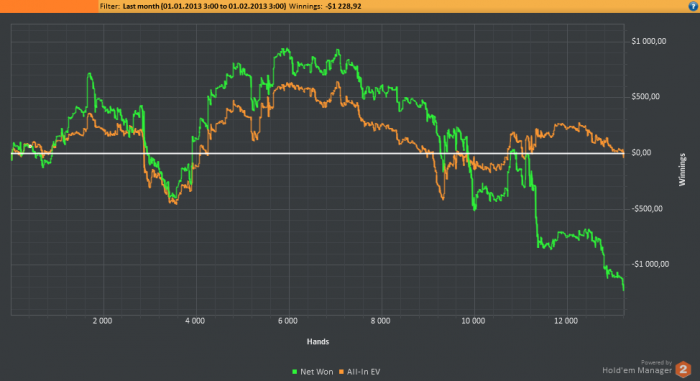The height and width of the screenshot is (381, 700).
Task: Click the -$1 000,00 axis label
Action: tap(650, 264)
